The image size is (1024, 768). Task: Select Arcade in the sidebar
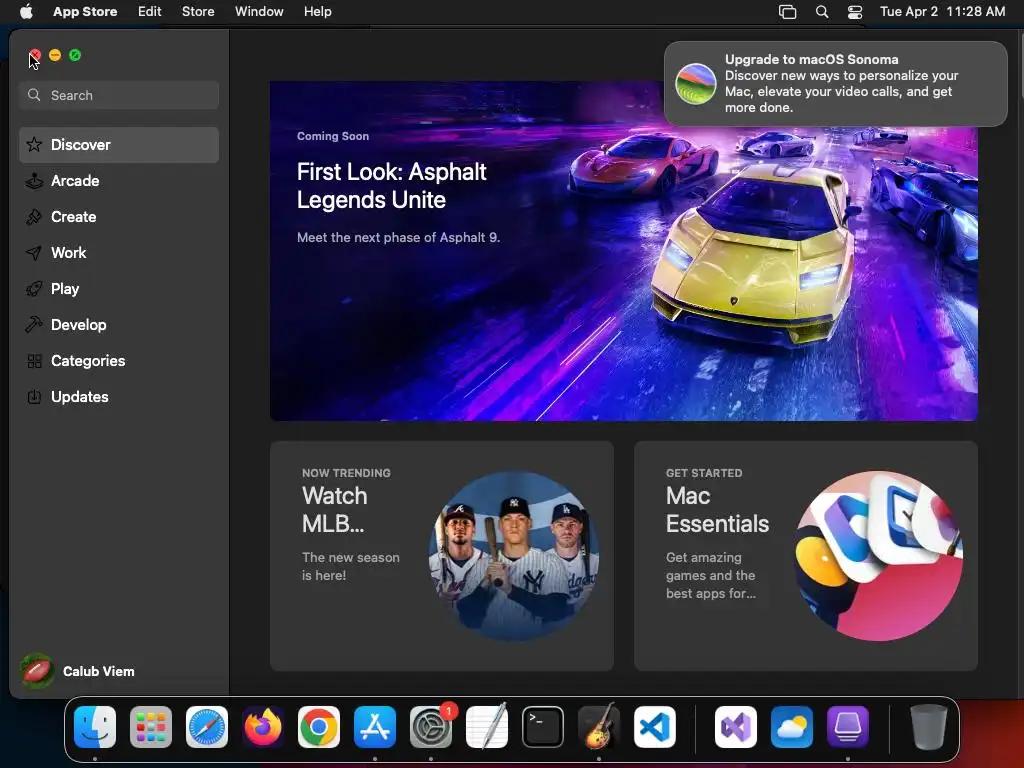tap(119, 181)
